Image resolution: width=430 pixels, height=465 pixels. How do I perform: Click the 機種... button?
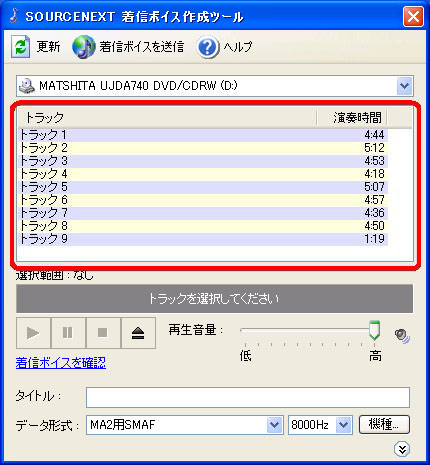(384, 424)
